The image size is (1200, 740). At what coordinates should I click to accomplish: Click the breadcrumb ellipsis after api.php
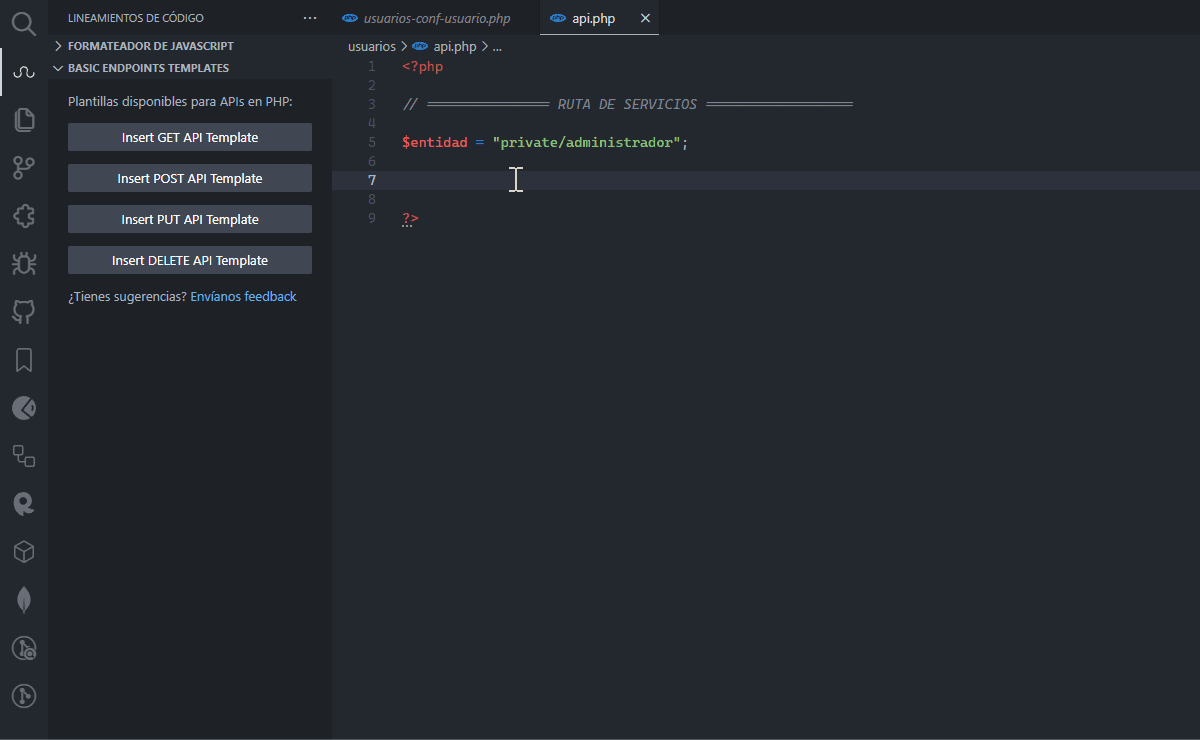[x=497, y=46]
